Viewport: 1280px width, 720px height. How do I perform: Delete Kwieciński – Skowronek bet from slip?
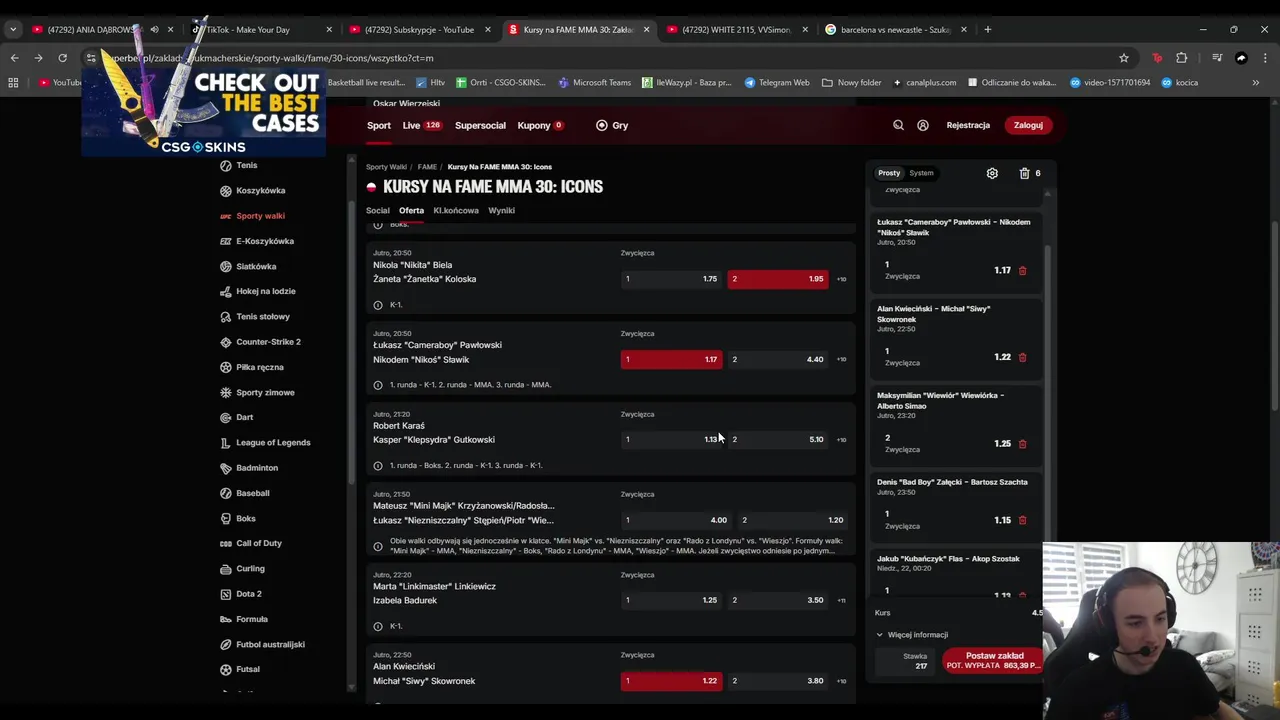[1022, 357]
